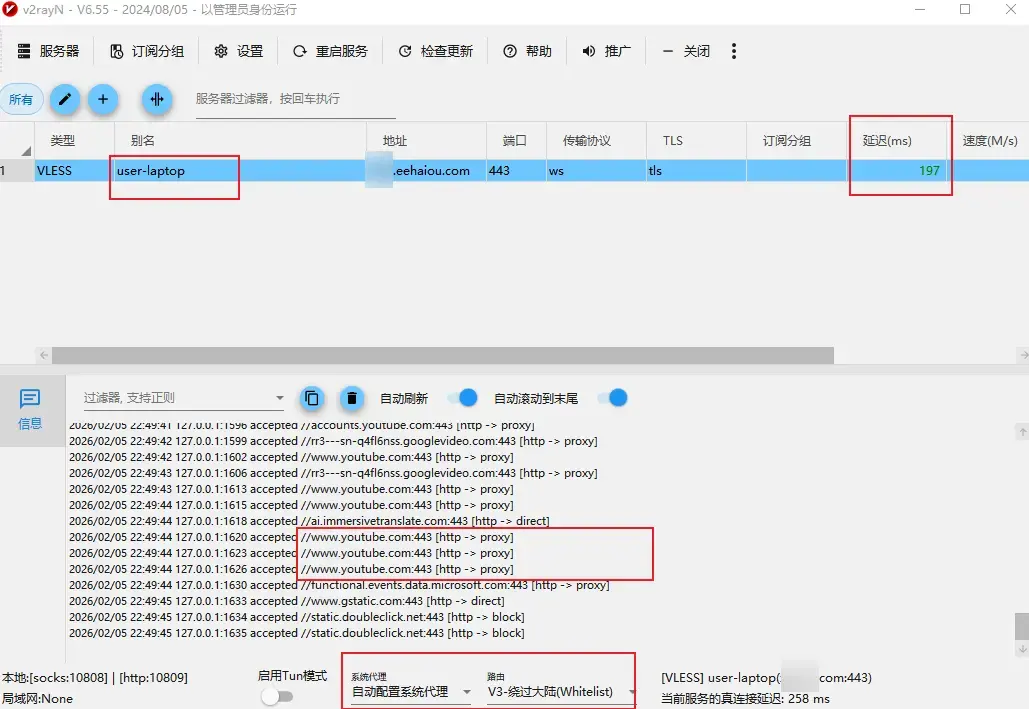The width and height of the screenshot is (1029, 709).
Task: Open the 系统代理 dropdown
Action: 410,691
